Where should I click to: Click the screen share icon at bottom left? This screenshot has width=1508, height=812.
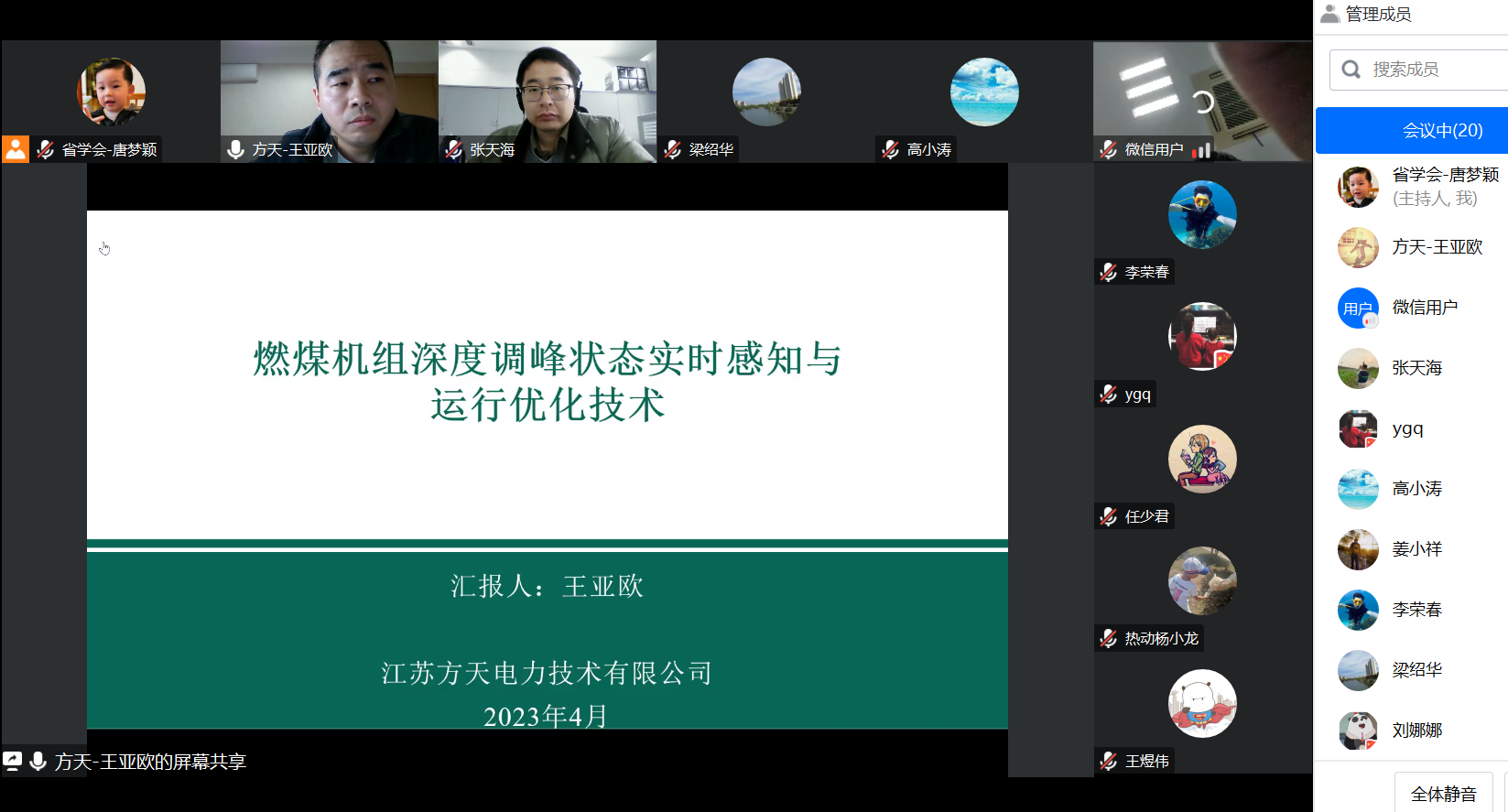13,761
